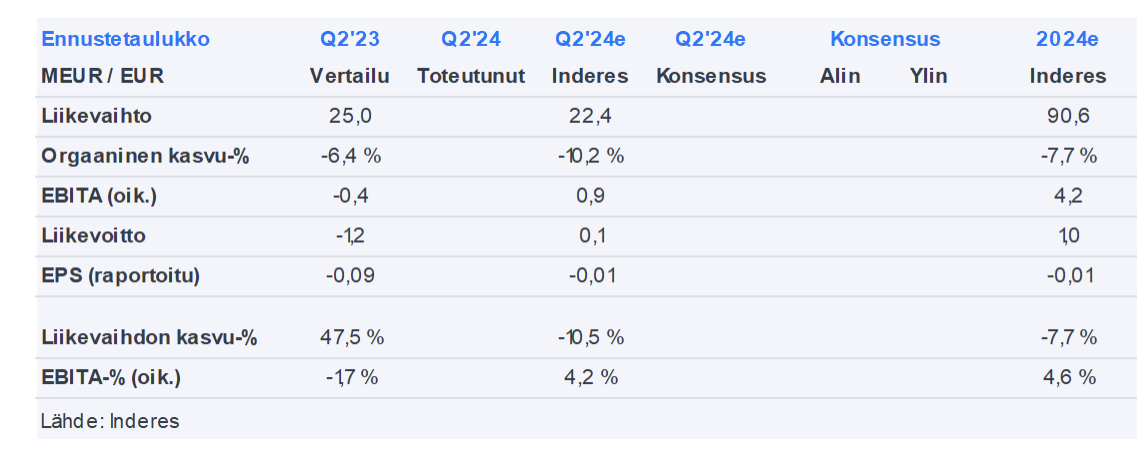Click the Alin sub-header
The image size is (1140, 460).
coord(840,76)
